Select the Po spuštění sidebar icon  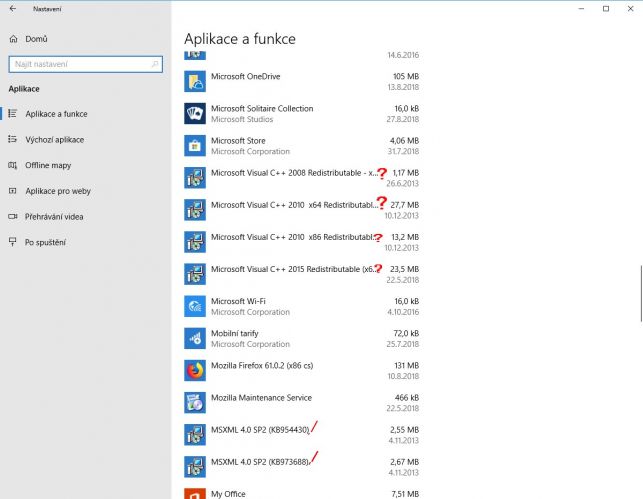pos(13,242)
